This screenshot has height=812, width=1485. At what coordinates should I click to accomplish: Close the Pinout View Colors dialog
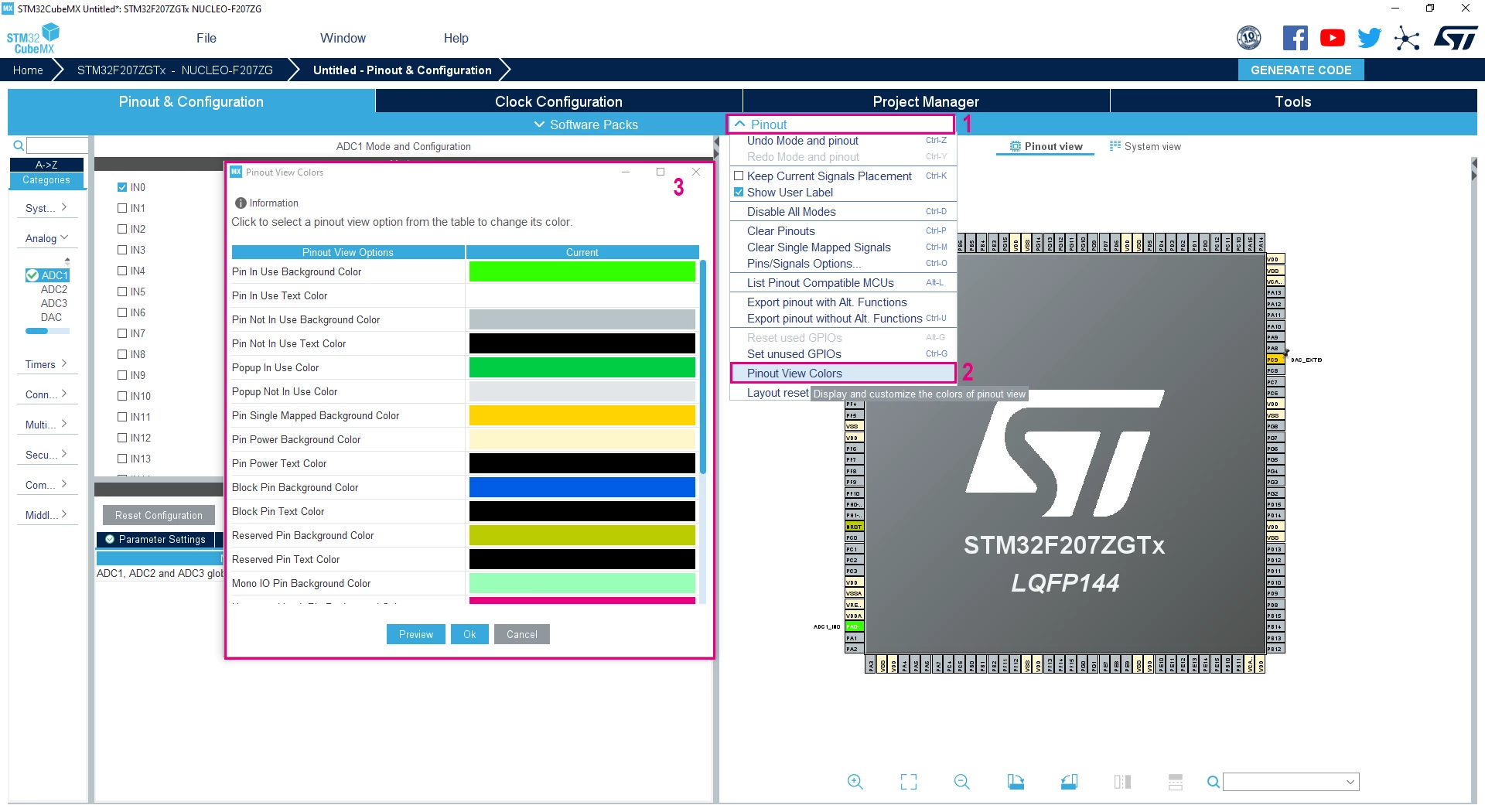pos(696,172)
